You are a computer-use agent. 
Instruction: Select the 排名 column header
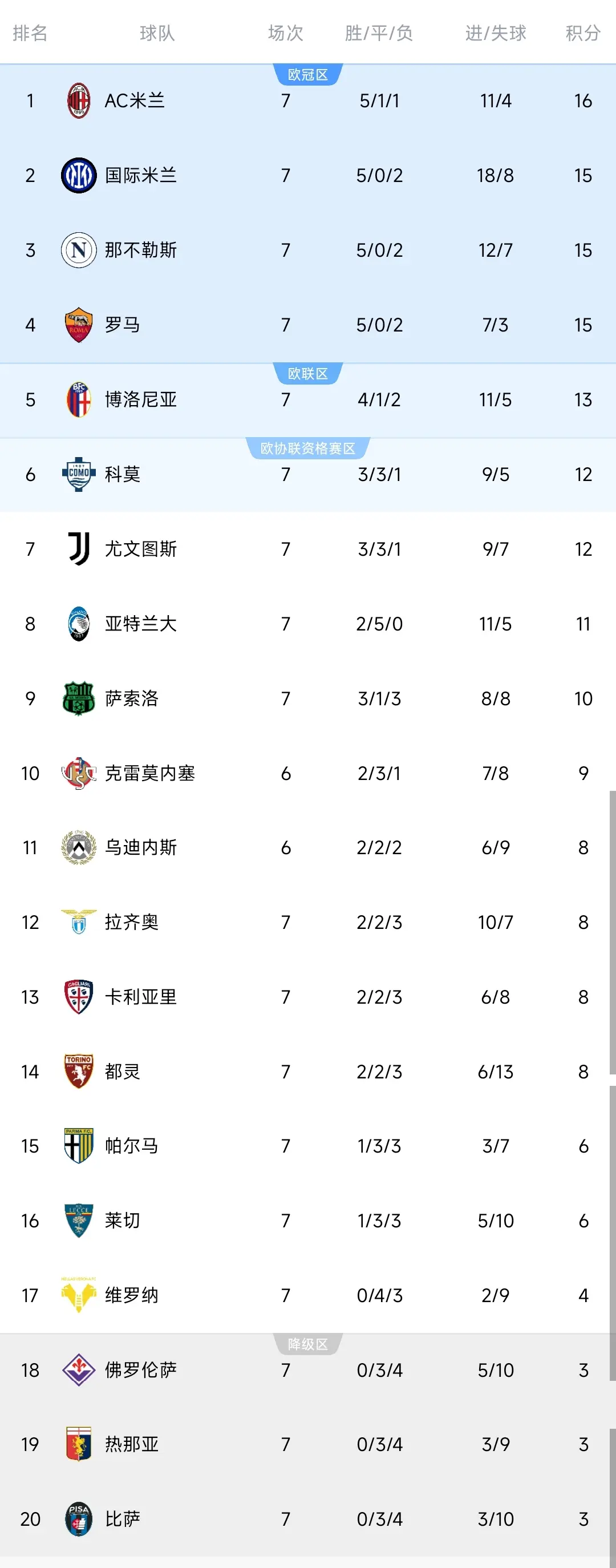point(30,33)
